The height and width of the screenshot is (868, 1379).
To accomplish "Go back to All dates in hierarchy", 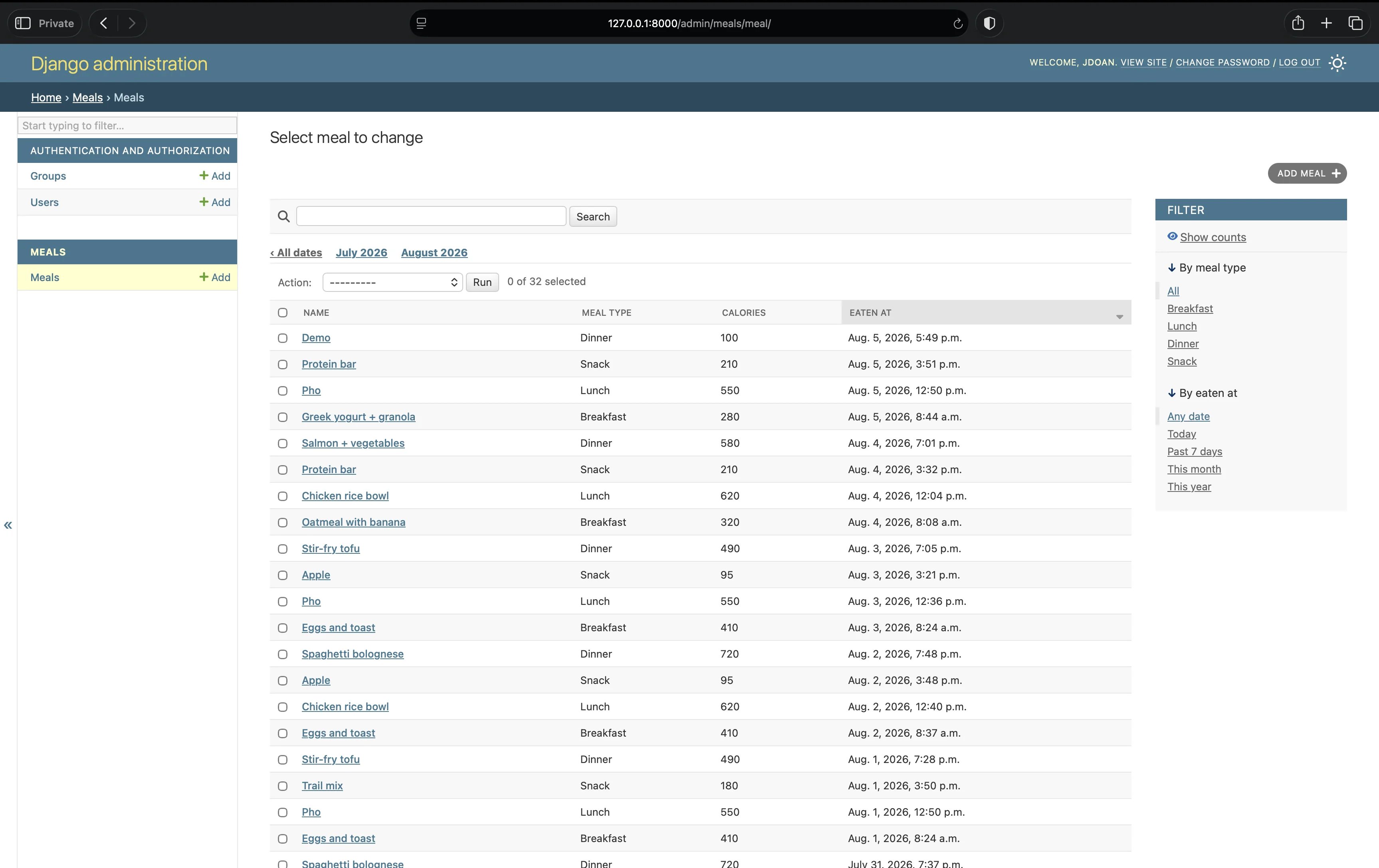I will click(x=296, y=252).
